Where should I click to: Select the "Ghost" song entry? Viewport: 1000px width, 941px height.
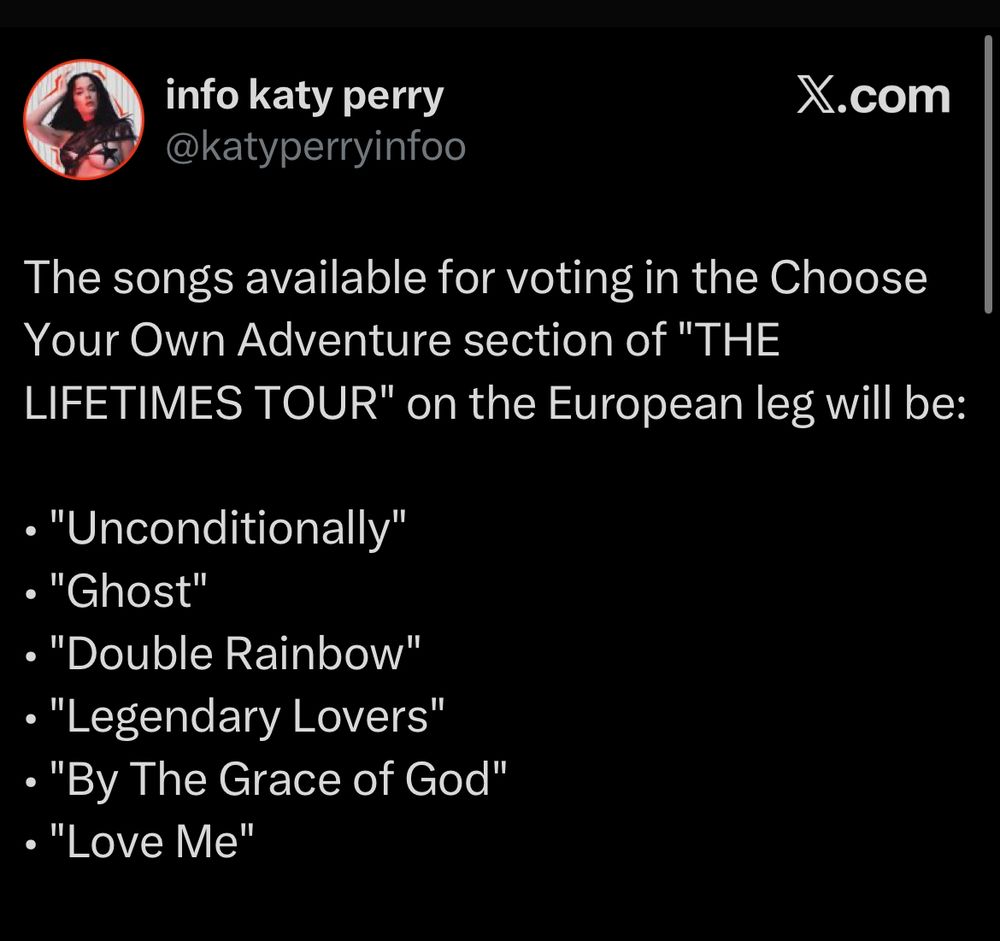128,591
